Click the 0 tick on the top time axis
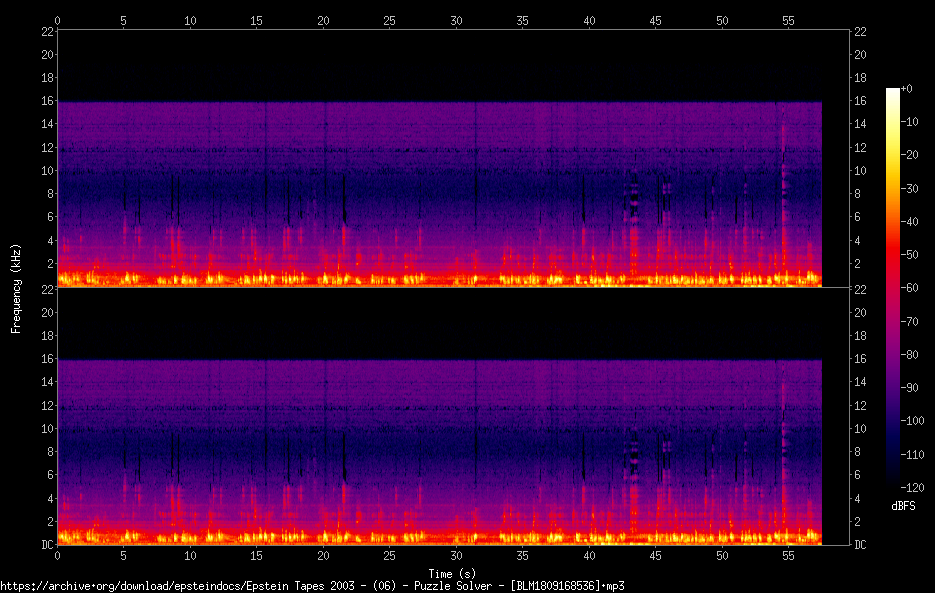Image resolution: width=935 pixels, height=593 pixels. click(x=58, y=20)
